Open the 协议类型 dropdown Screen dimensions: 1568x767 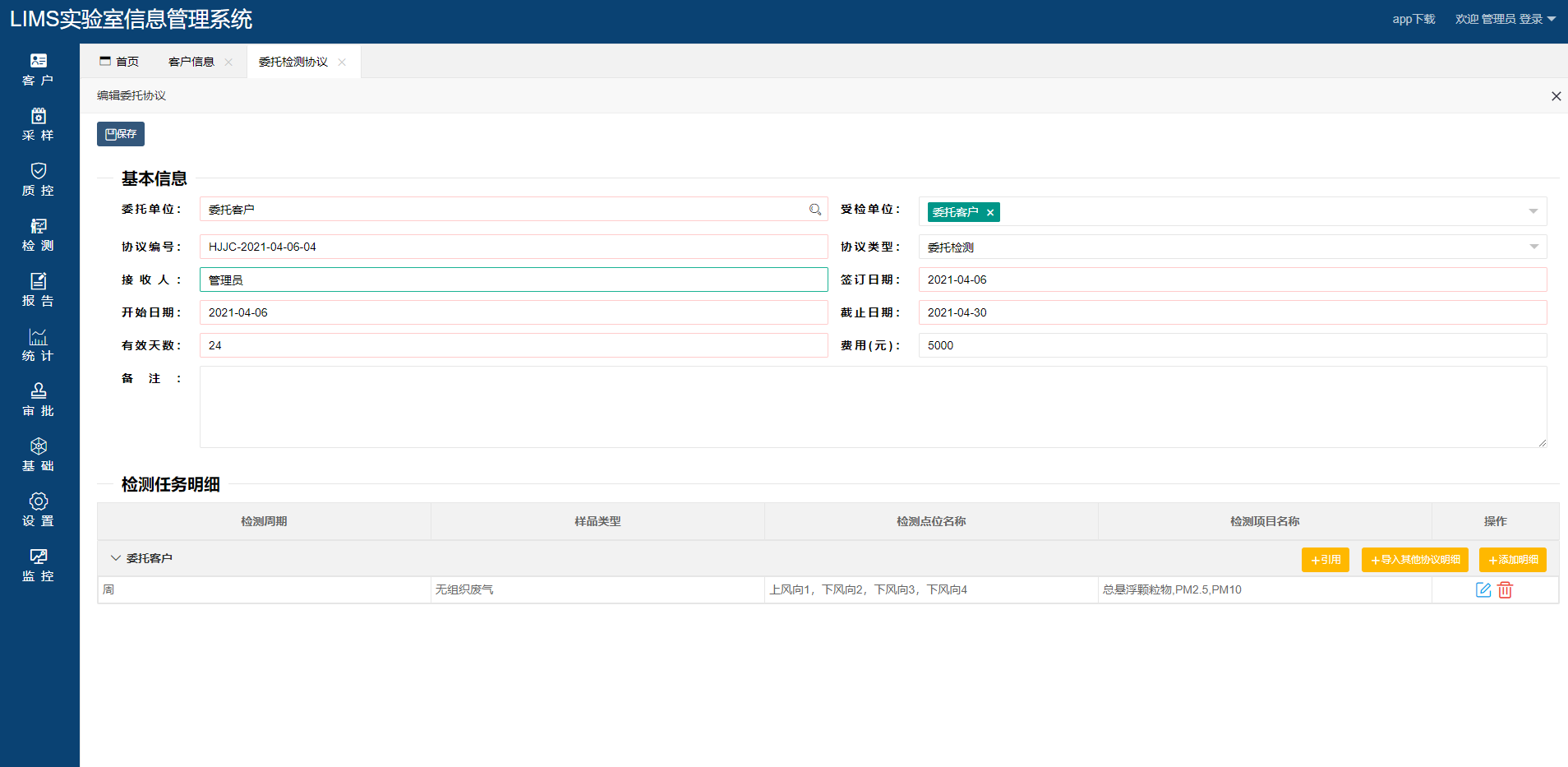coord(1533,247)
